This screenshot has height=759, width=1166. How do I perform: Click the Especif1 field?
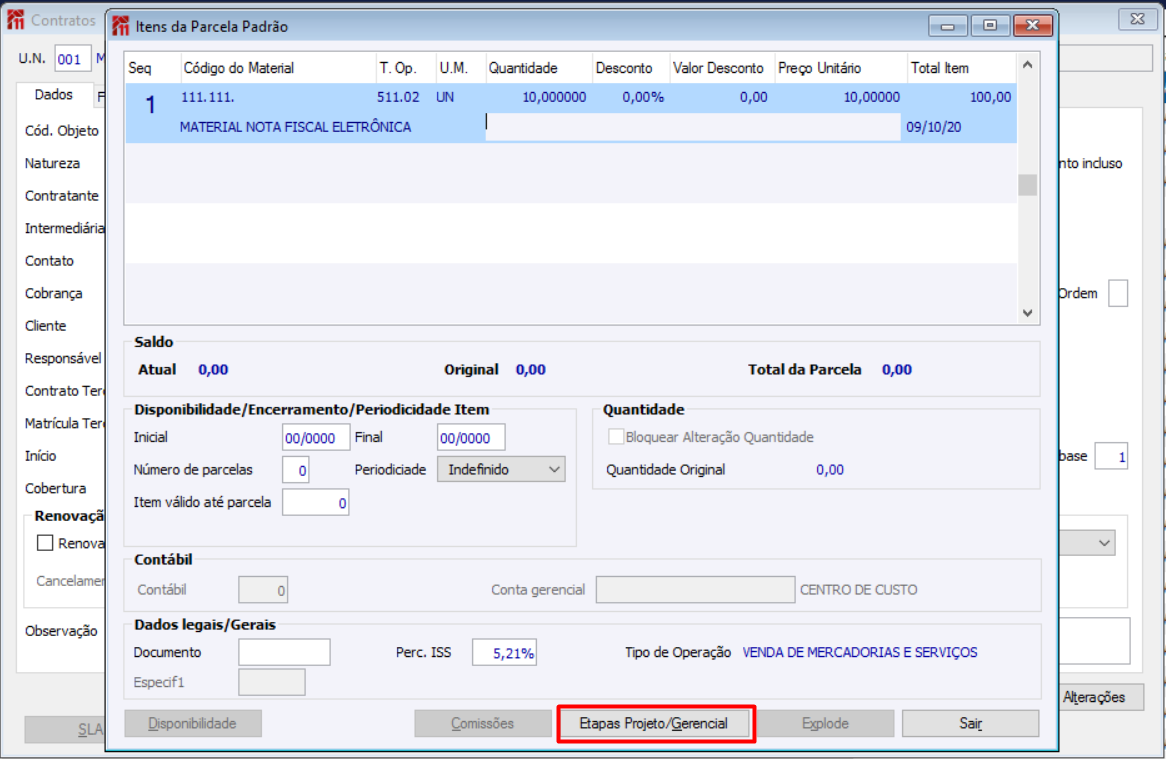(271, 682)
